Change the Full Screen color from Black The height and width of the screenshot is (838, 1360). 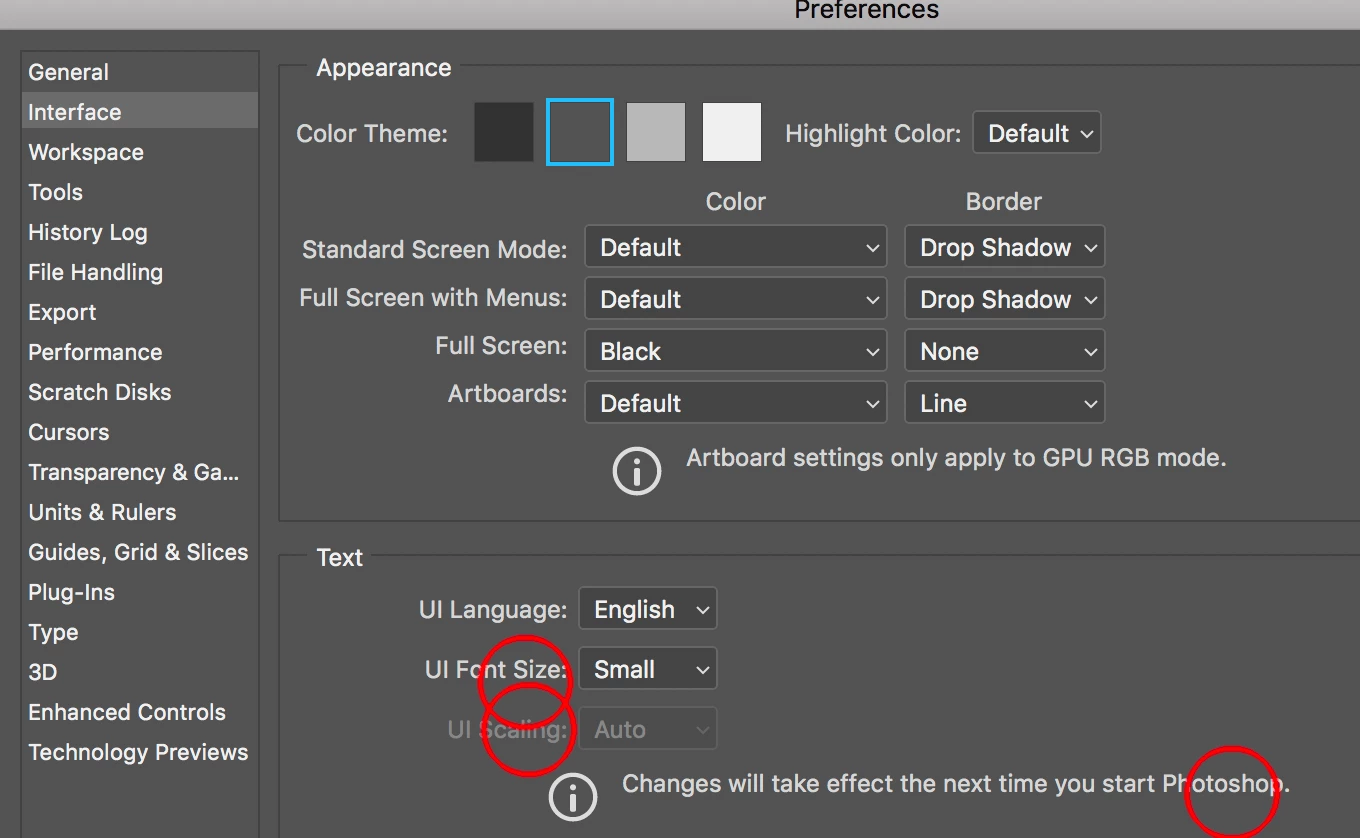click(735, 350)
